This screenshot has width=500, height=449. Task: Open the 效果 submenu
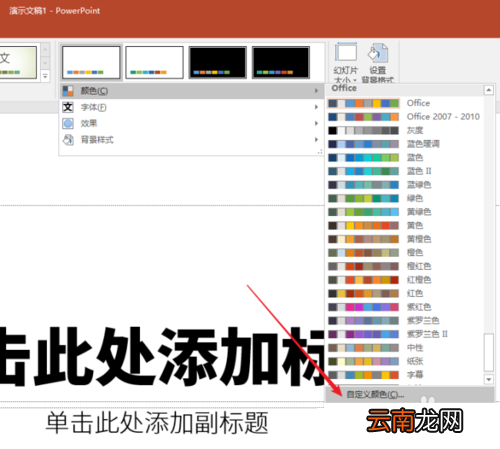coord(192,123)
